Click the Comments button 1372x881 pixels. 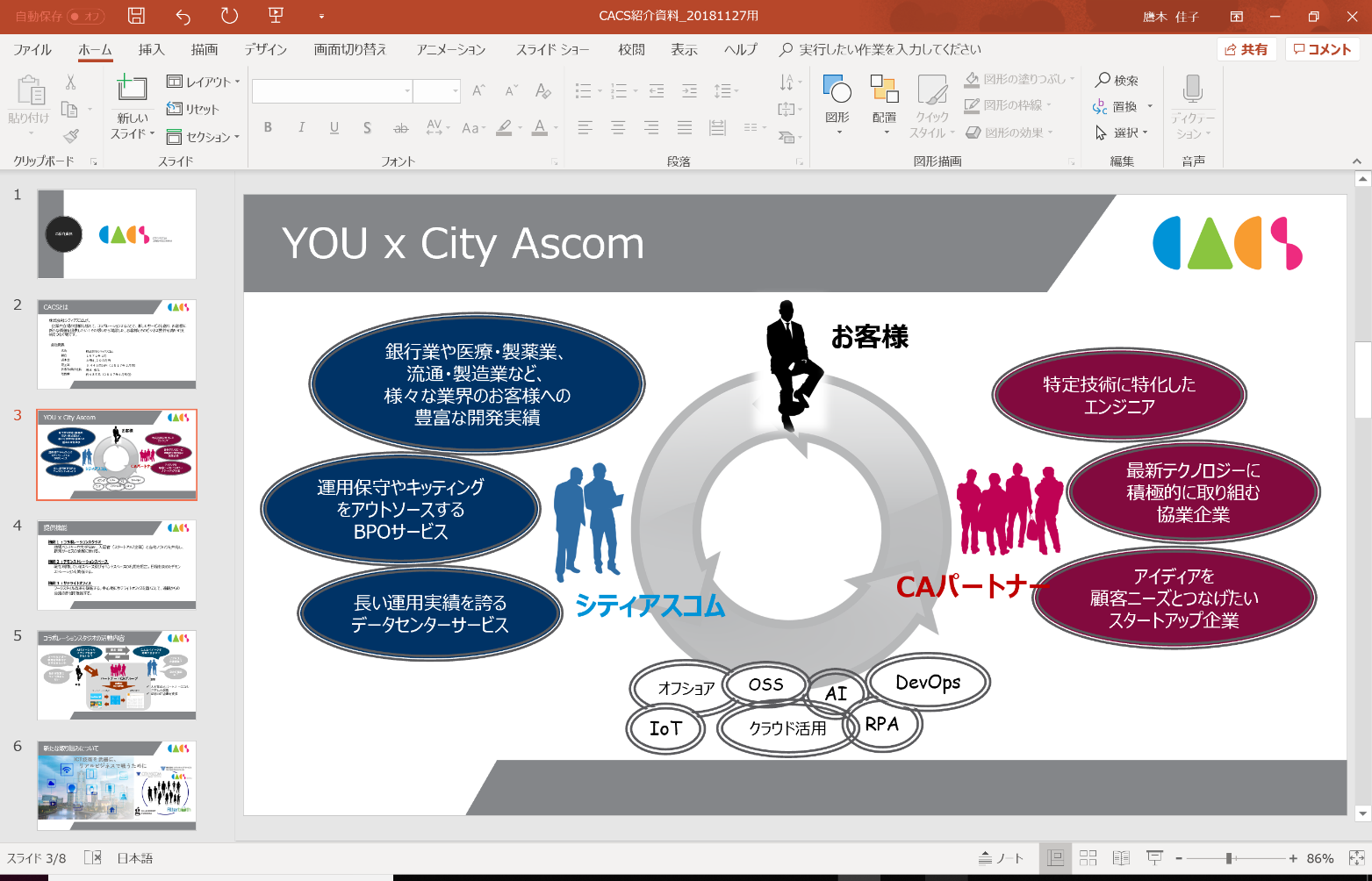click(x=1323, y=49)
